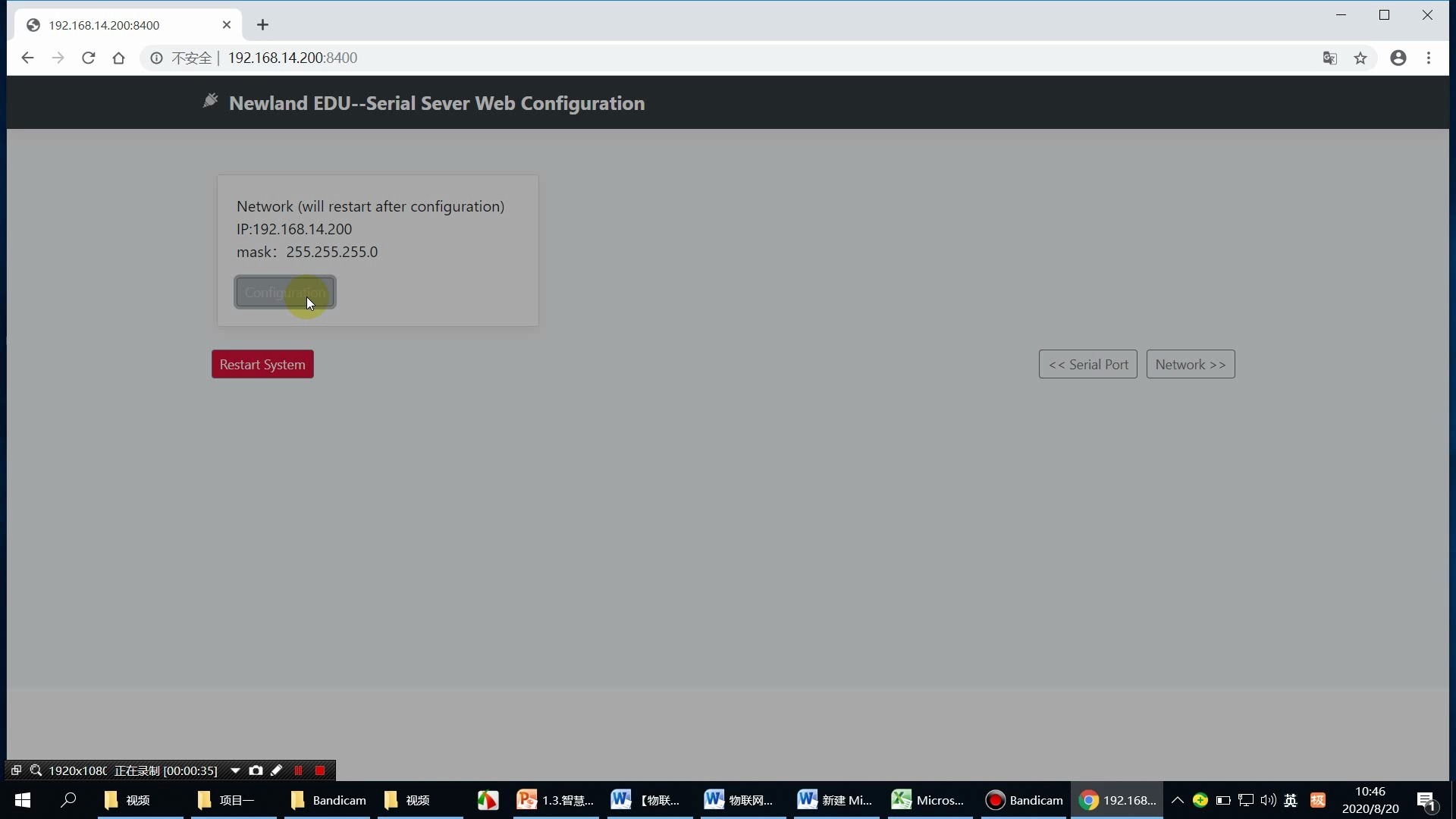Open Windows taskbar search
Screen dimensions: 1456x819
point(68,800)
